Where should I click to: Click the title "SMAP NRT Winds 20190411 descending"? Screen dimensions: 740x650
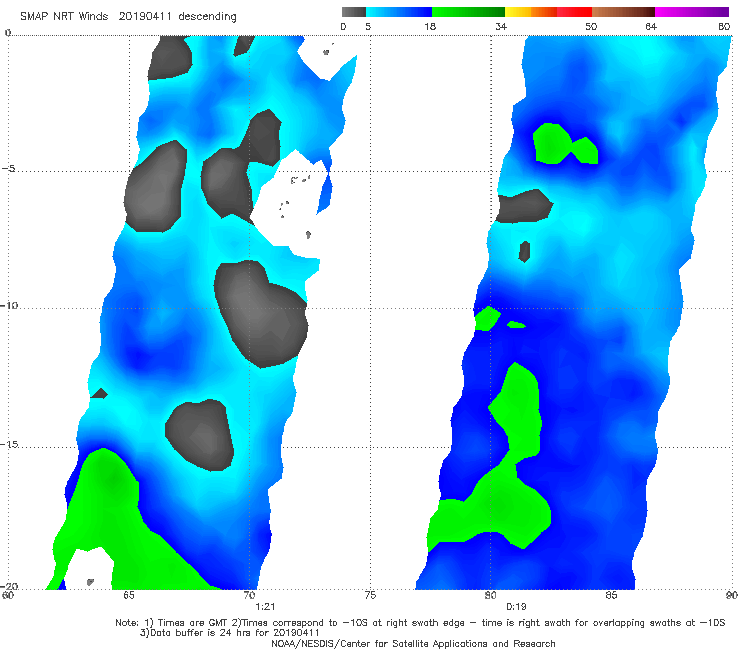pos(128,16)
